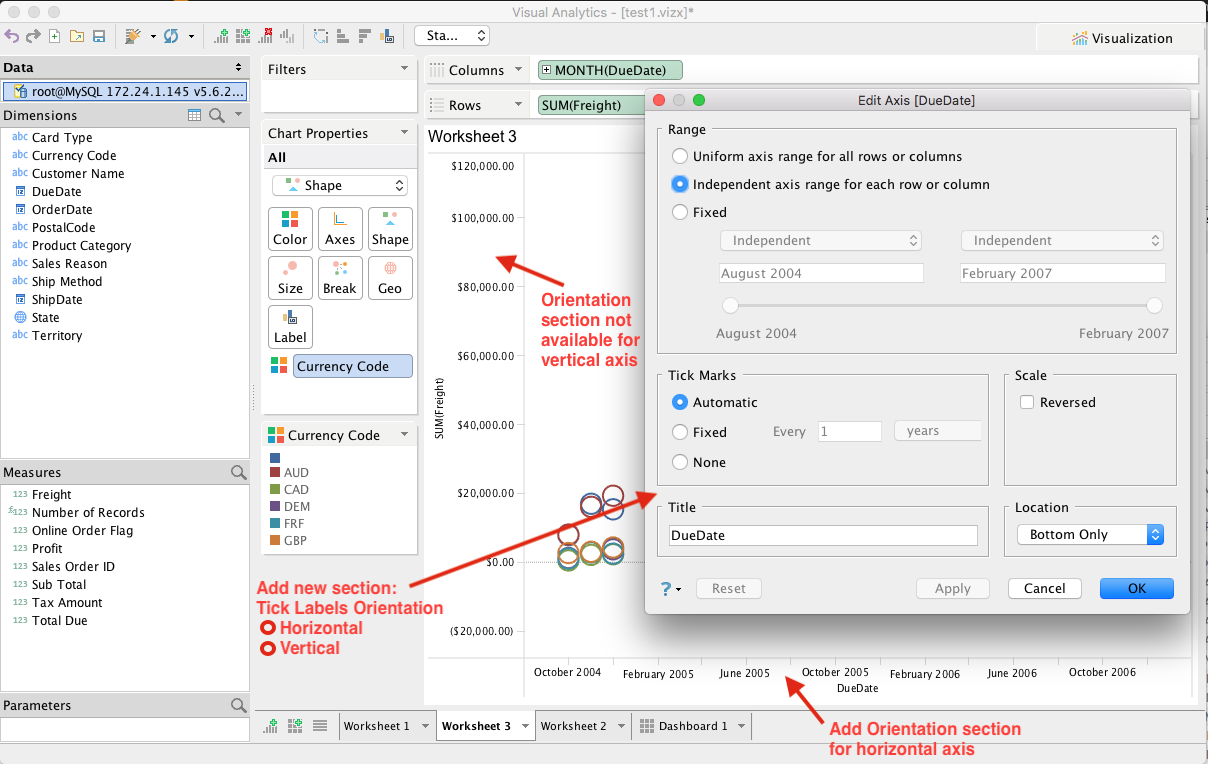The image size is (1208, 764).
Task: Click the MONTH(DueDate) pill in Columns
Action: tap(610, 70)
